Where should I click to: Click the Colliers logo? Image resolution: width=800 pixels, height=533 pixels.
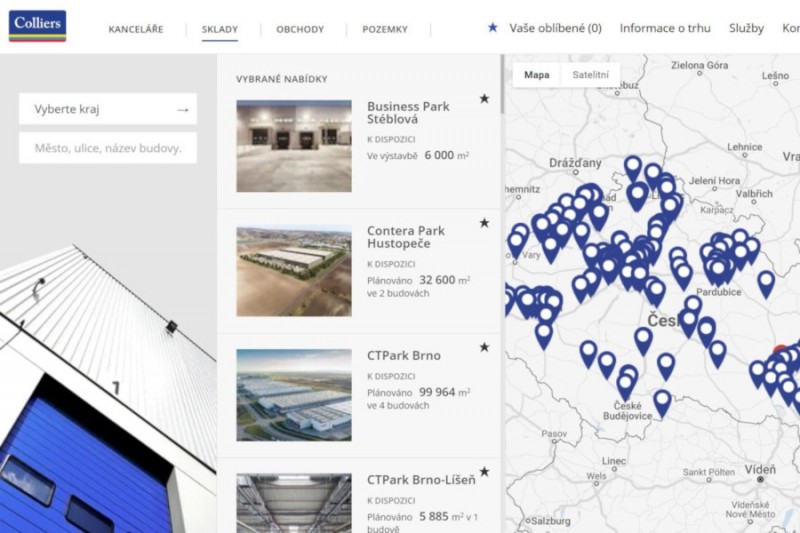[37, 26]
